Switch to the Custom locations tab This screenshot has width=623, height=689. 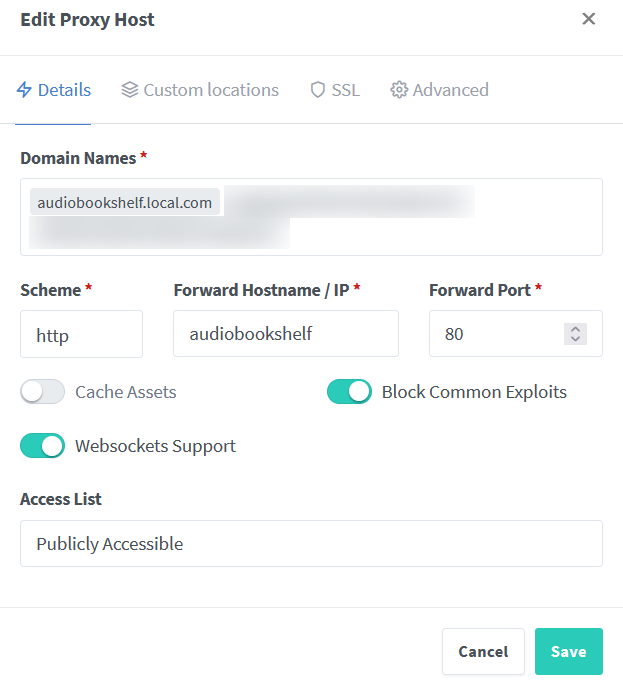(210, 90)
